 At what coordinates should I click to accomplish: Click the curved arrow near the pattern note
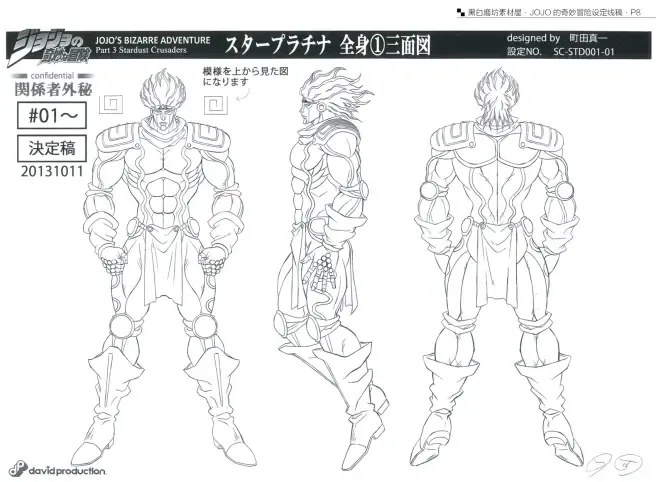pos(243,96)
